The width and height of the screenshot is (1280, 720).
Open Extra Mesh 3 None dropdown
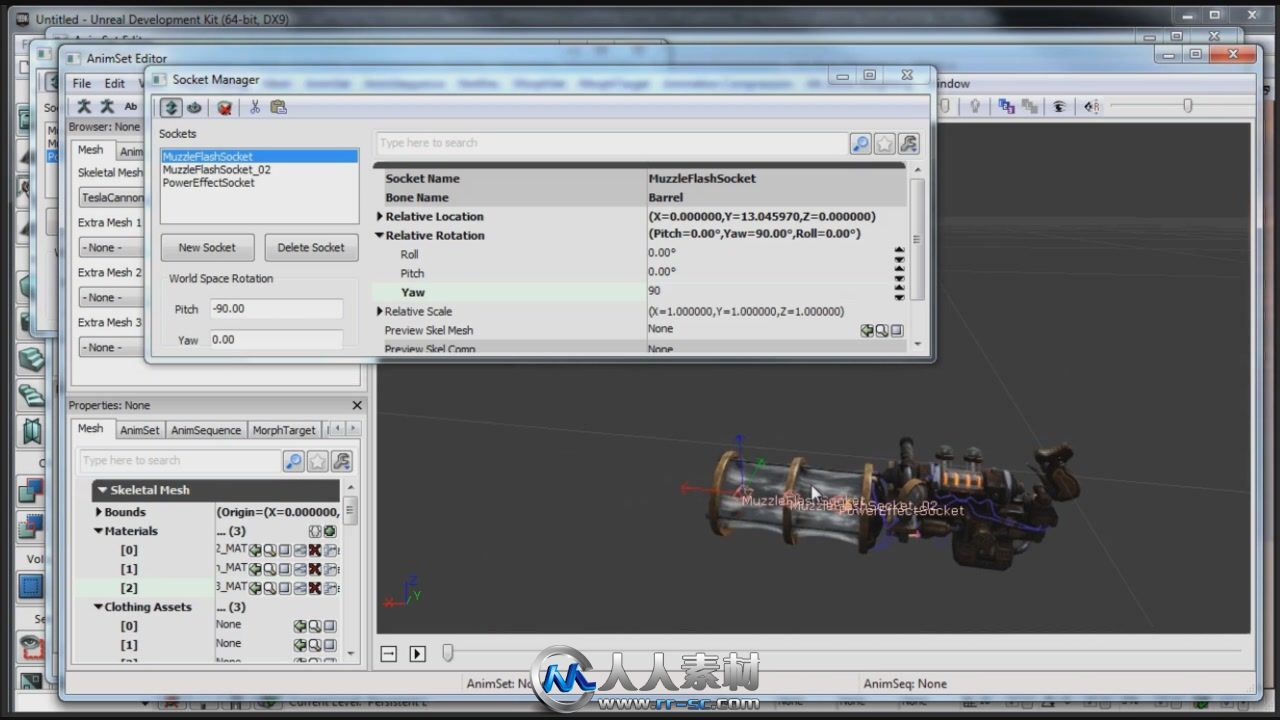(113, 347)
